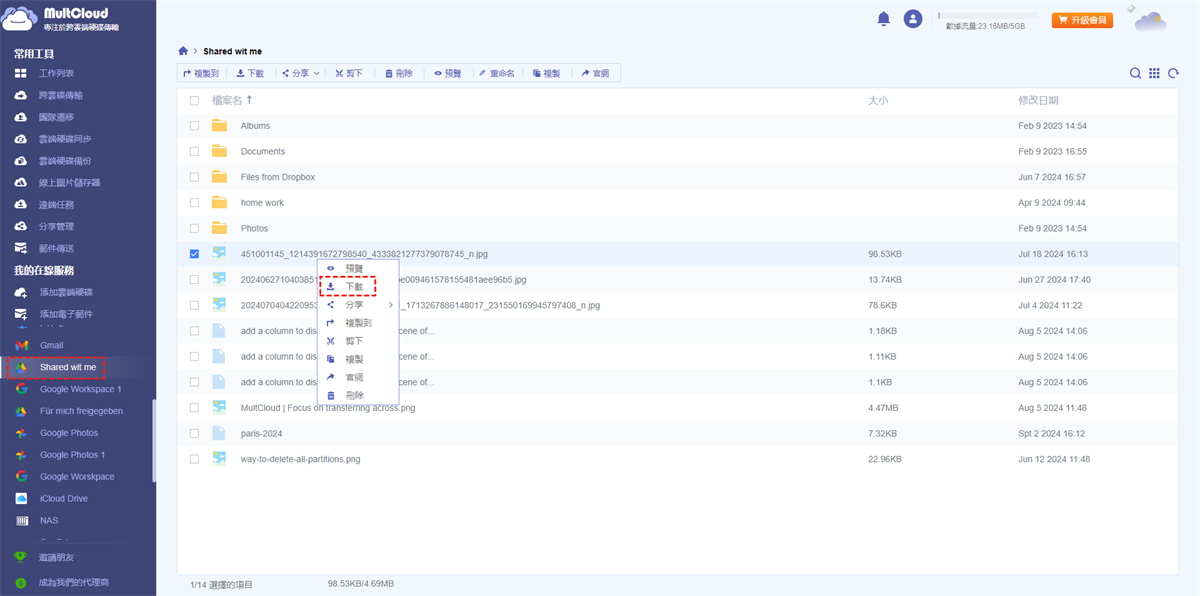
Task: Check the Albums folder checkbox
Action: [x=194, y=126]
